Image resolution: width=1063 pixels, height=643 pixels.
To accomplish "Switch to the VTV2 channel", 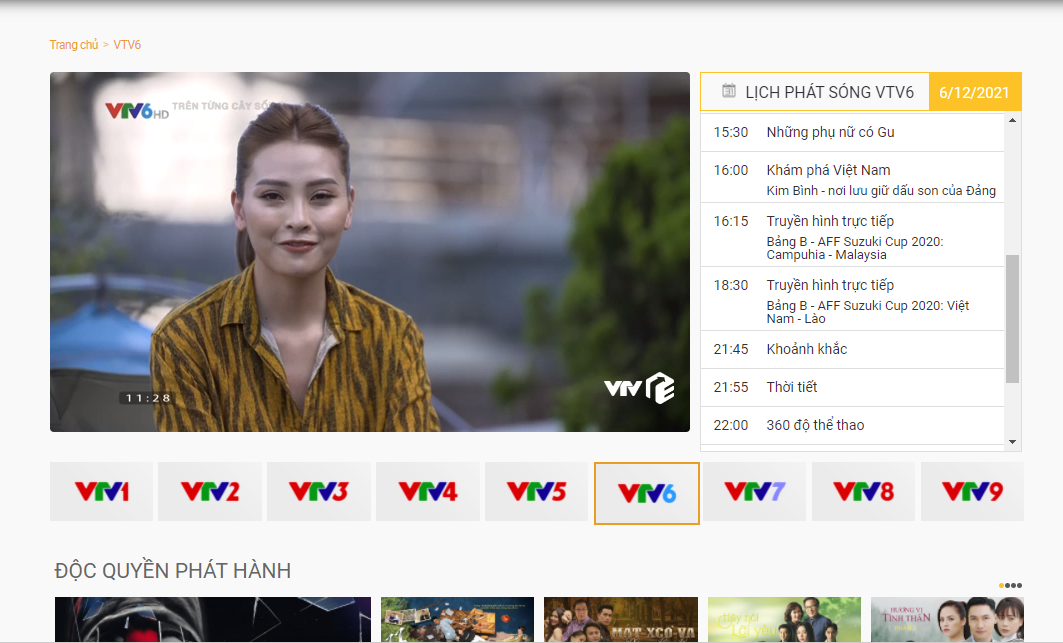I will 210,492.
